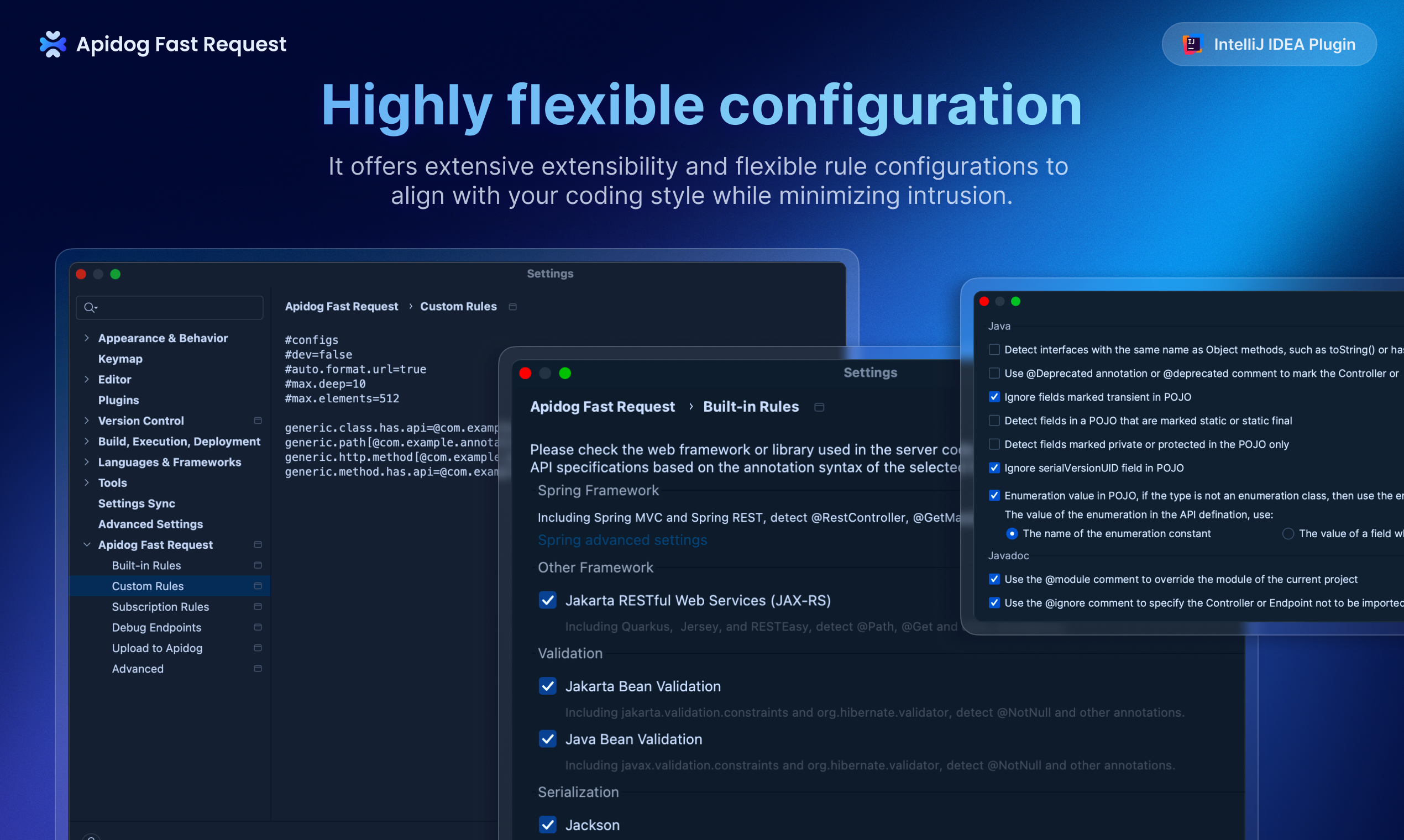The width and height of the screenshot is (1404, 840).
Task: Expand Version Control tree node
Action: [x=87, y=421]
